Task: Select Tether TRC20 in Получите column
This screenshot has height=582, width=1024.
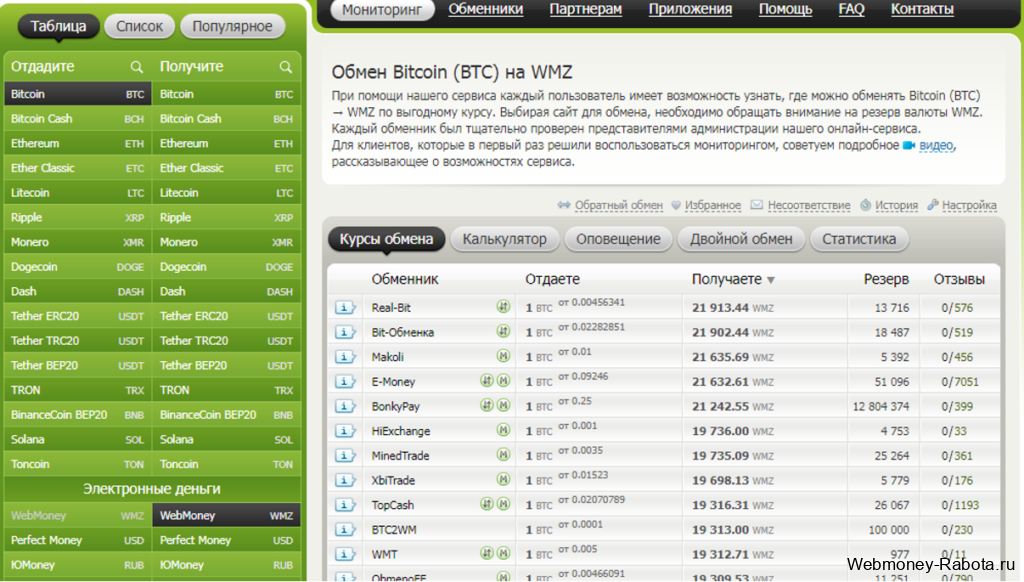Action: tap(227, 341)
